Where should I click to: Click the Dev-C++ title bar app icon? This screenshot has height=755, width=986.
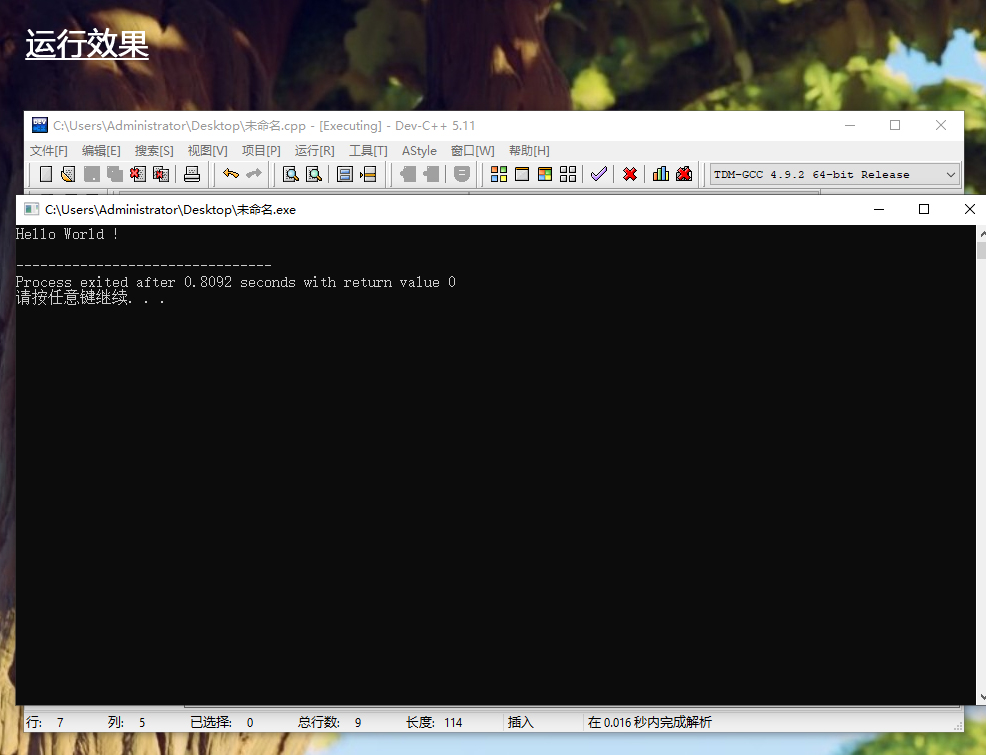coord(40,125)
